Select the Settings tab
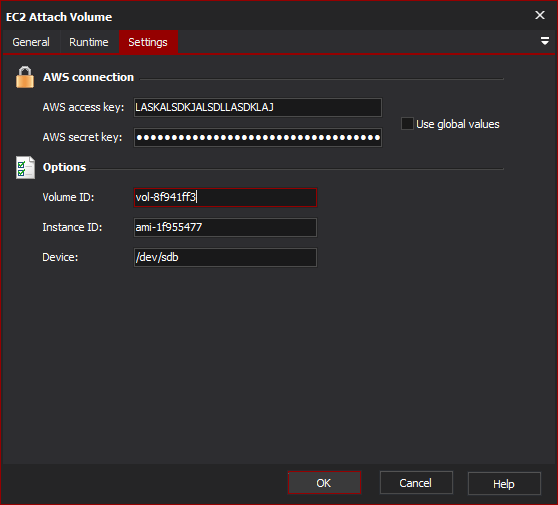 pyautogui.click(x=148, y=42)
